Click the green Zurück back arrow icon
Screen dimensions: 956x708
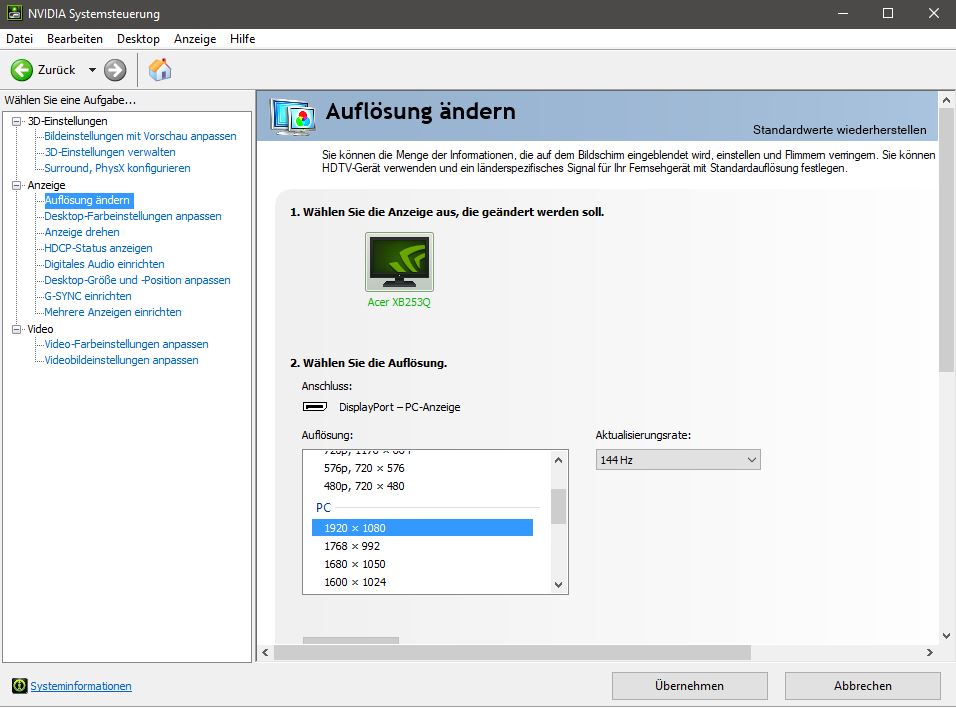pos(22,70)
